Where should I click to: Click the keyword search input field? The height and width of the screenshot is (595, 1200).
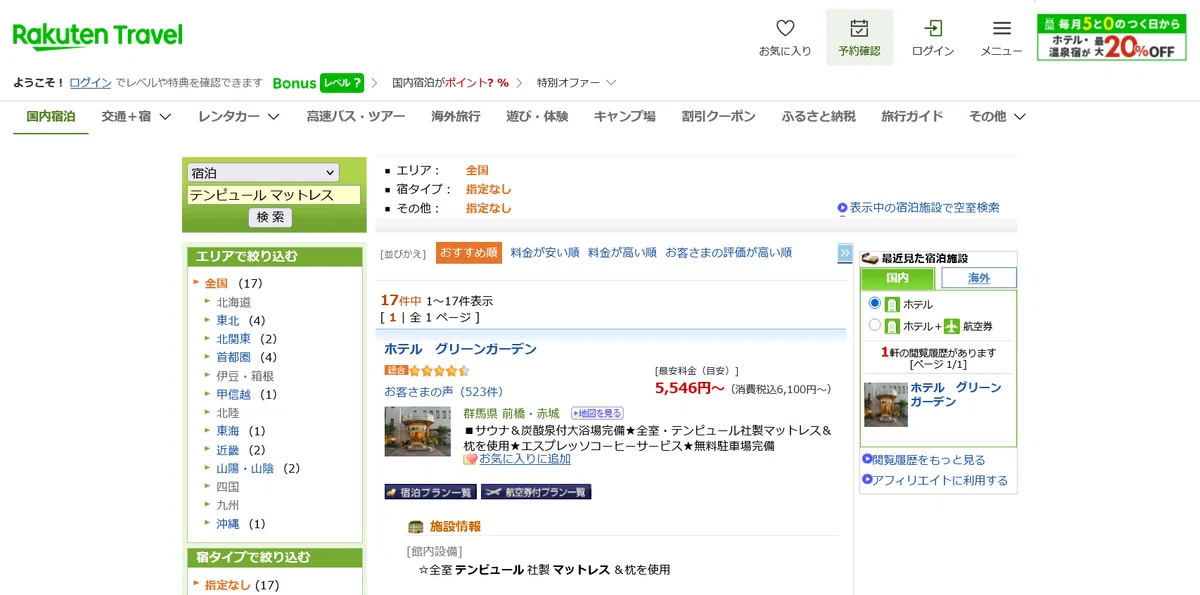pos(274,195)
